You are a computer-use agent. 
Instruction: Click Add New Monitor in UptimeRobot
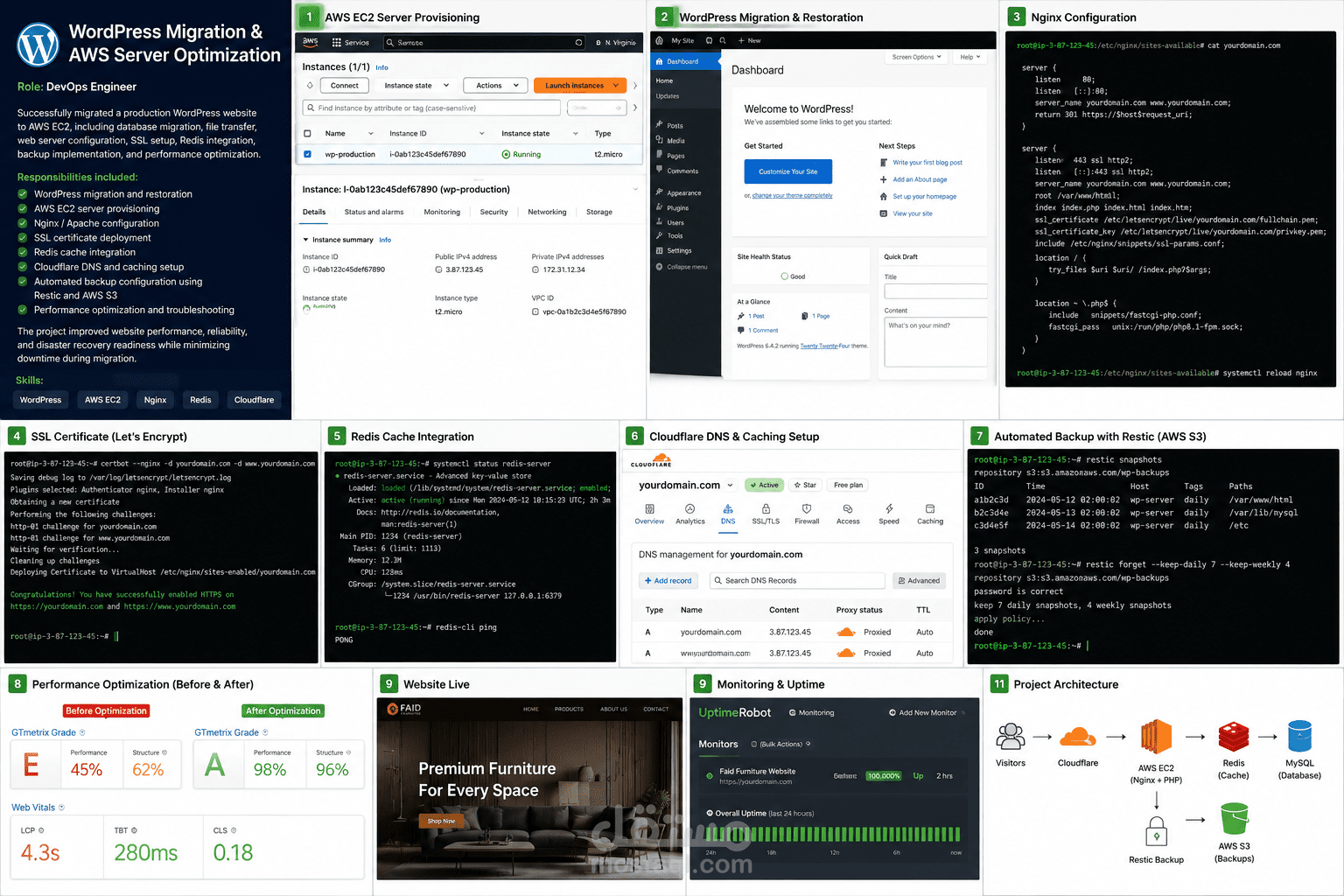(922, 712)
